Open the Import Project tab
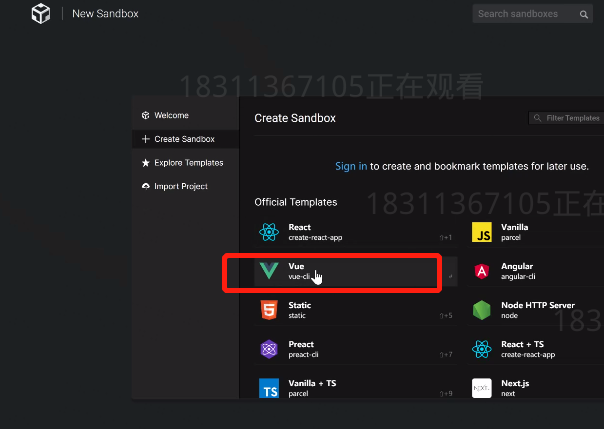 tap(185, 186)
